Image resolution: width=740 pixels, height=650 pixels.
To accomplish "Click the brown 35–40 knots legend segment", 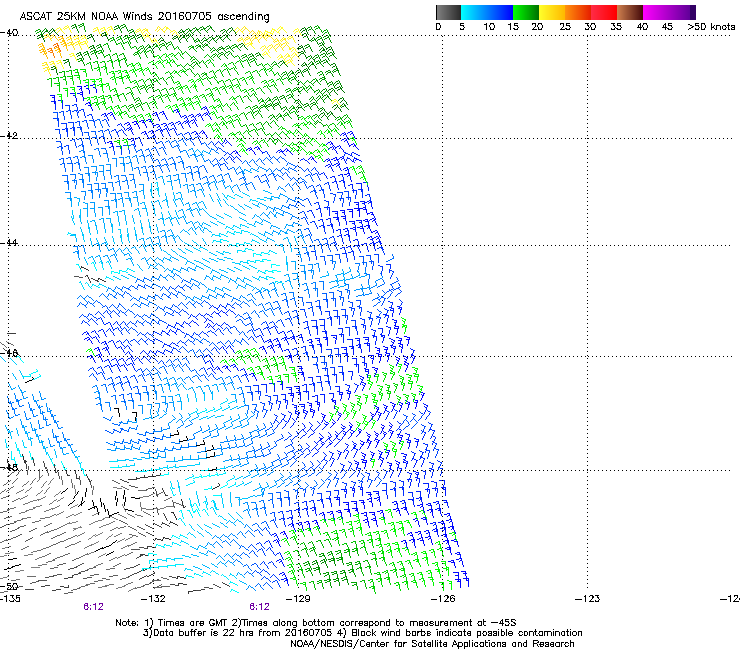I will coord(630,12).
